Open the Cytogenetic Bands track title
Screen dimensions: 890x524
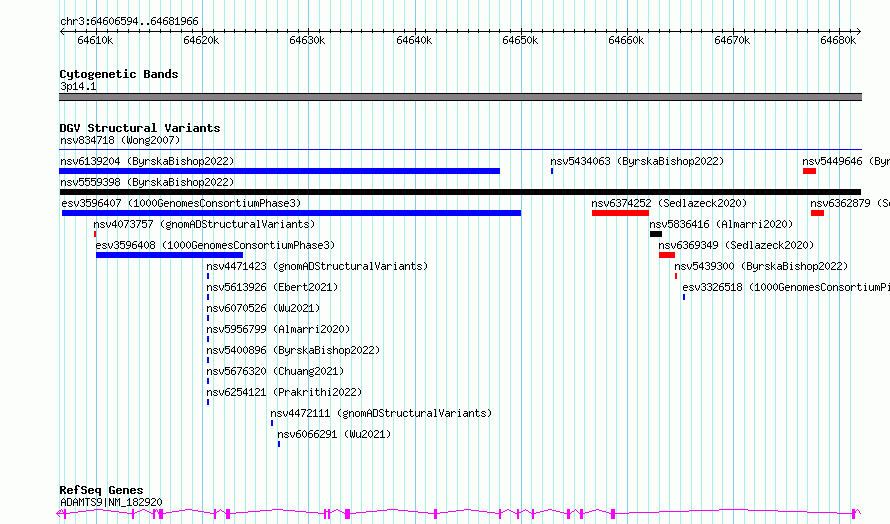click(119, 74)
